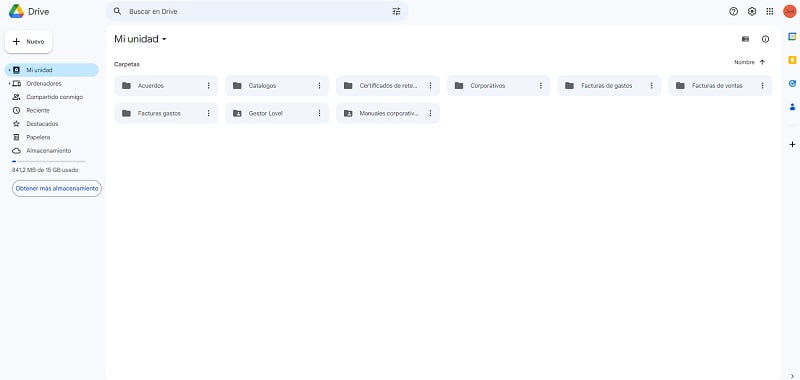Click the search magnifier icon

[x=117, y=11]
